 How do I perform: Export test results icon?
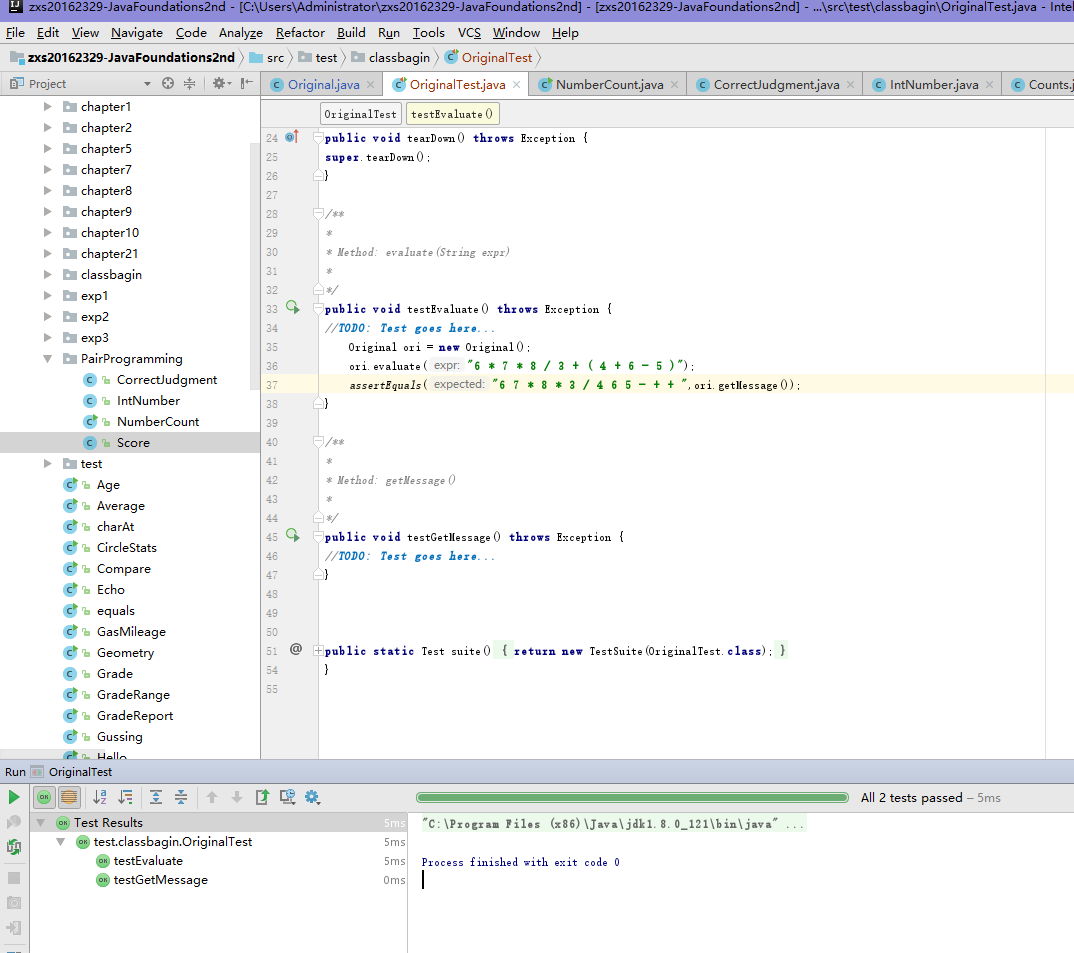[x=262, y=797]
